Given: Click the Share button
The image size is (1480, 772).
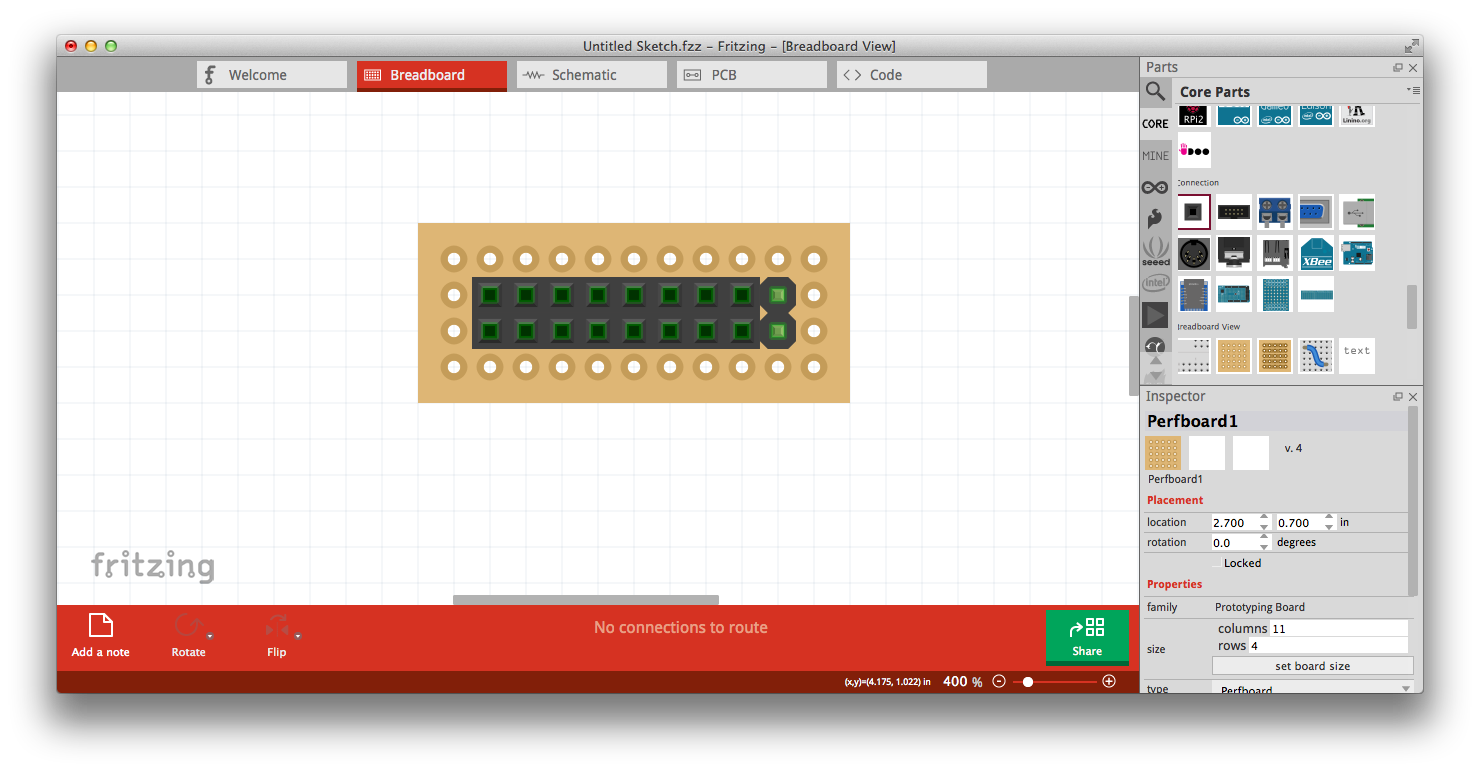Looking at the screenshot, I should 1087,636.
